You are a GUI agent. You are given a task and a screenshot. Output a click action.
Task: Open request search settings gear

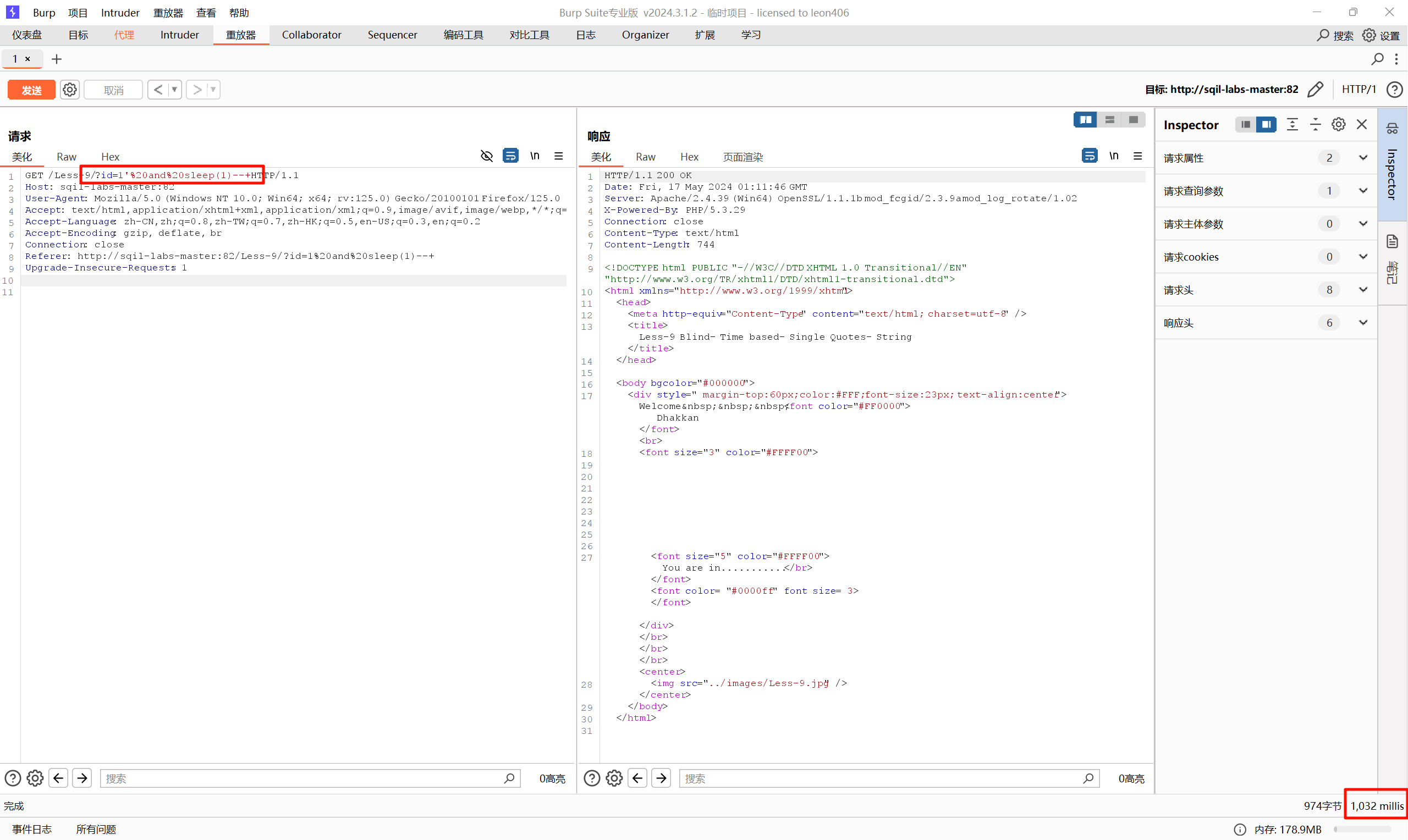(35, 778)
